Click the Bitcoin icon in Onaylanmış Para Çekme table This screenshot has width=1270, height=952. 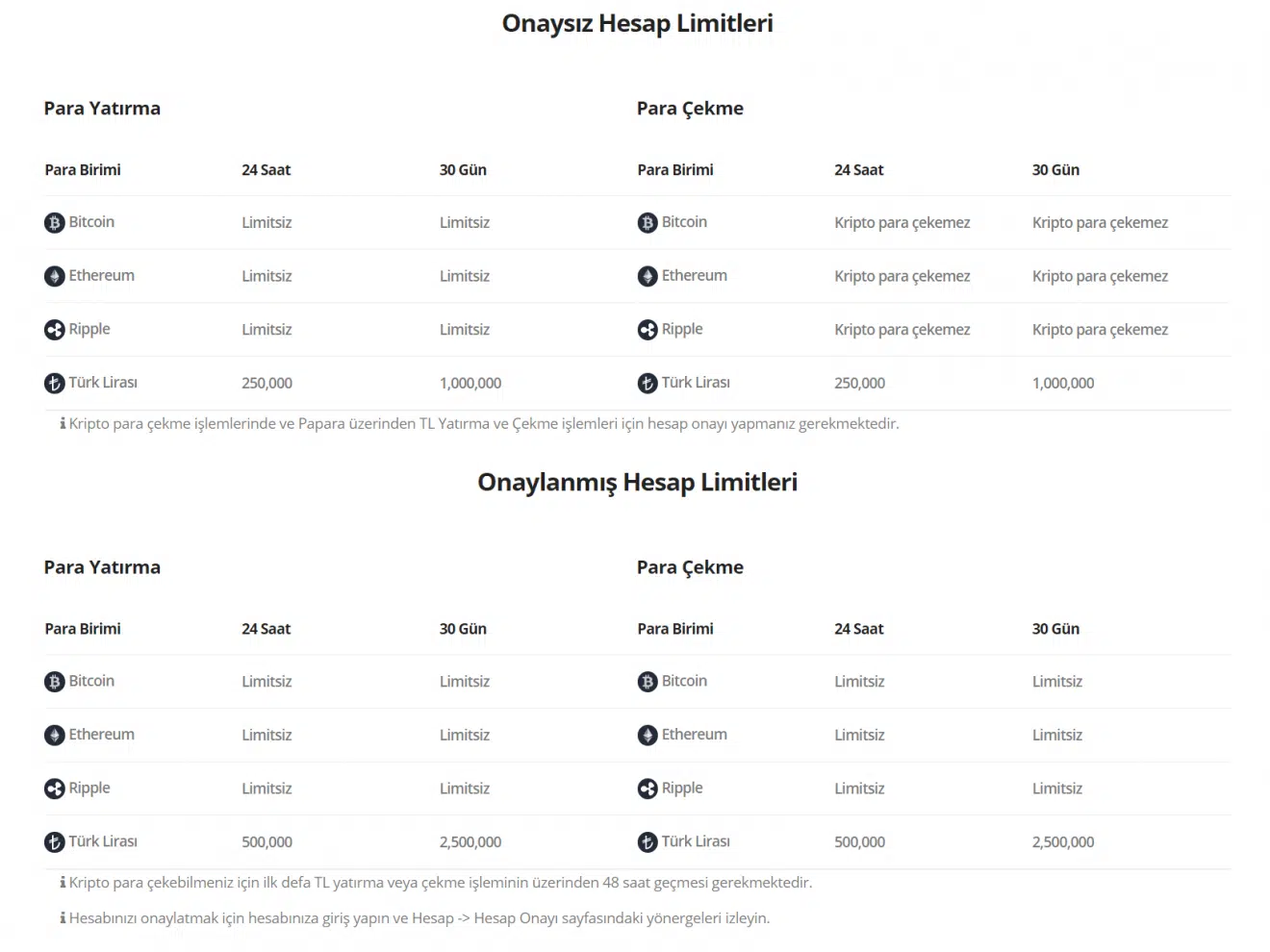[x=648, y=682]
